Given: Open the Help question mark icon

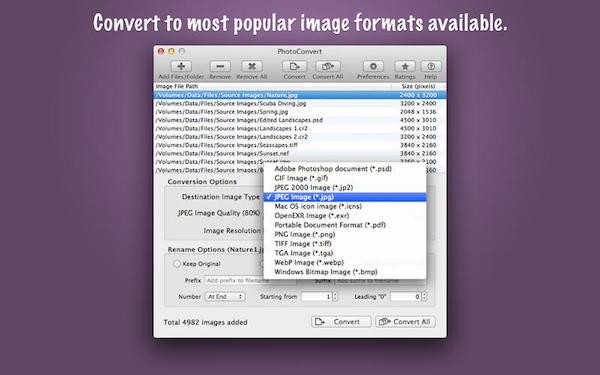Looking at the screenshot, I should point(430,66).
